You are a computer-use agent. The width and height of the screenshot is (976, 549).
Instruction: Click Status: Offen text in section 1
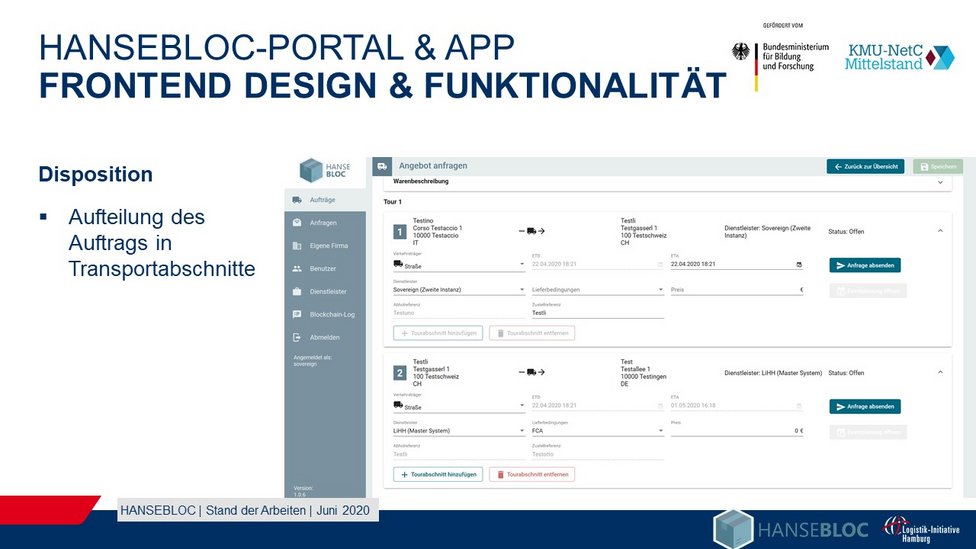pyautogui.click(x=846, y=232)
